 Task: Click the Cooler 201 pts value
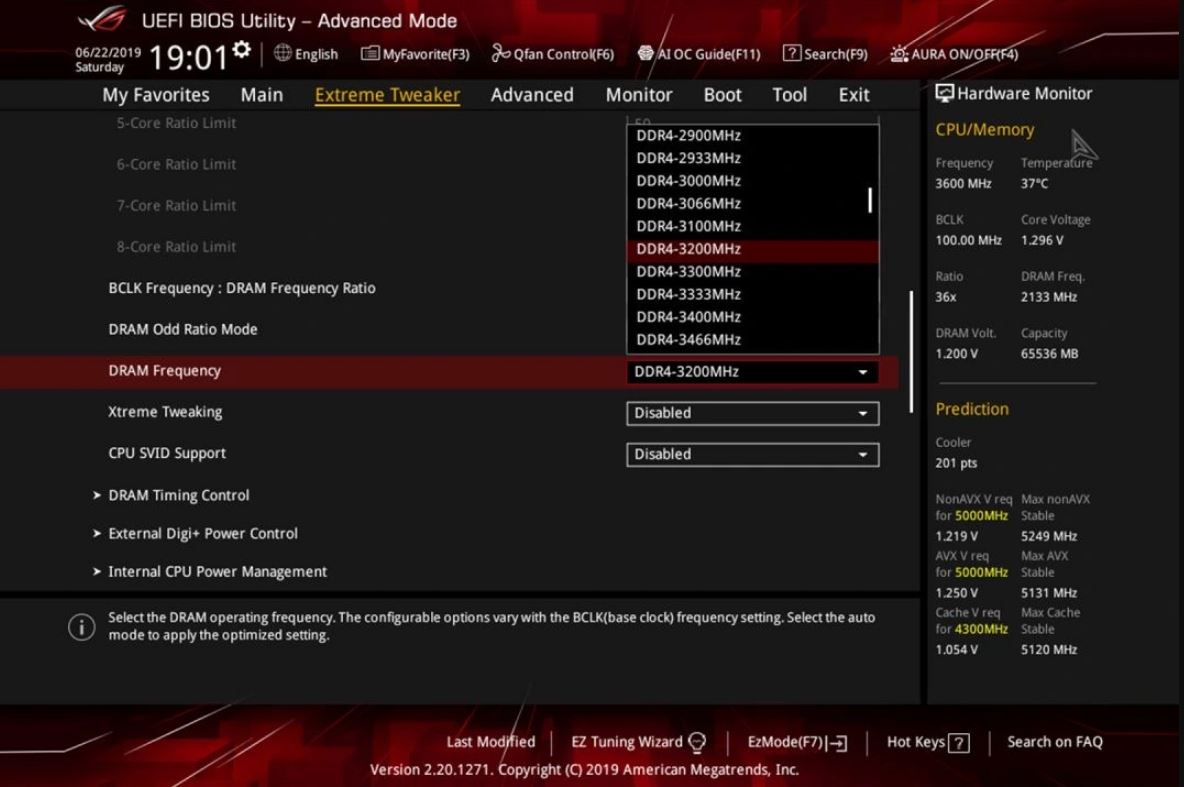(956, 463)
